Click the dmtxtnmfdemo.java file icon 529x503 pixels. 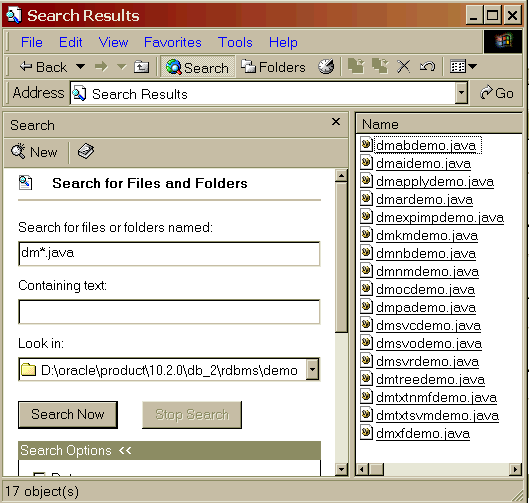click(x=366, y=397)
